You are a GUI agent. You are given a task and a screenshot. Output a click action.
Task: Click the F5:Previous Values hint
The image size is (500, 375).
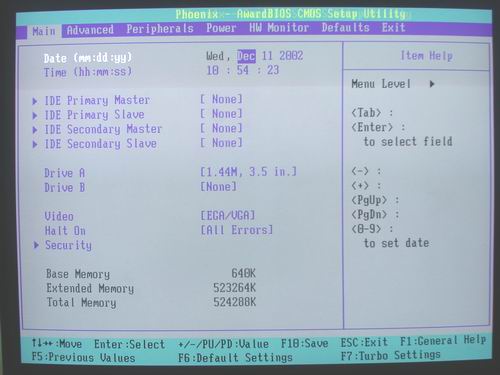(83, 357)
